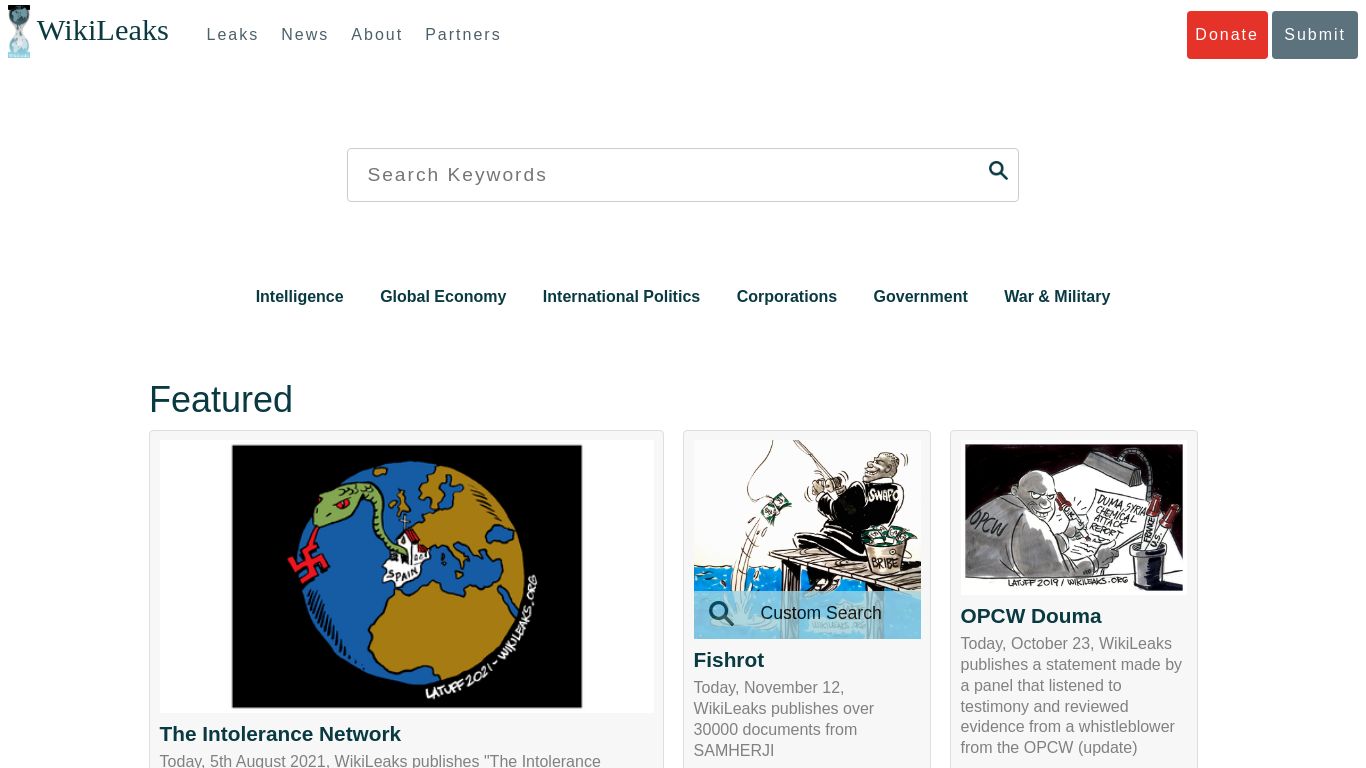The height and width of the screenshot is (768, 1366).
Task: Open the News menu item
Action: pyautogui.click(x=305, y=34)
